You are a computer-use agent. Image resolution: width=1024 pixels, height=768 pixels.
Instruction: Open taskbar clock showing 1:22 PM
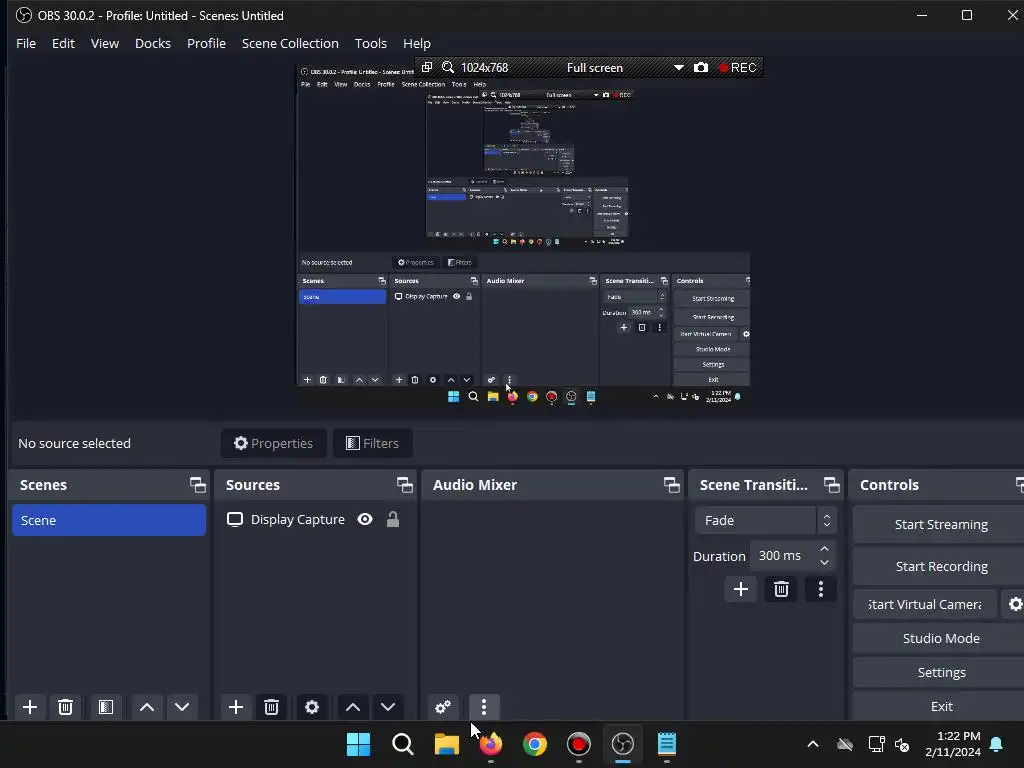(953, 744)
